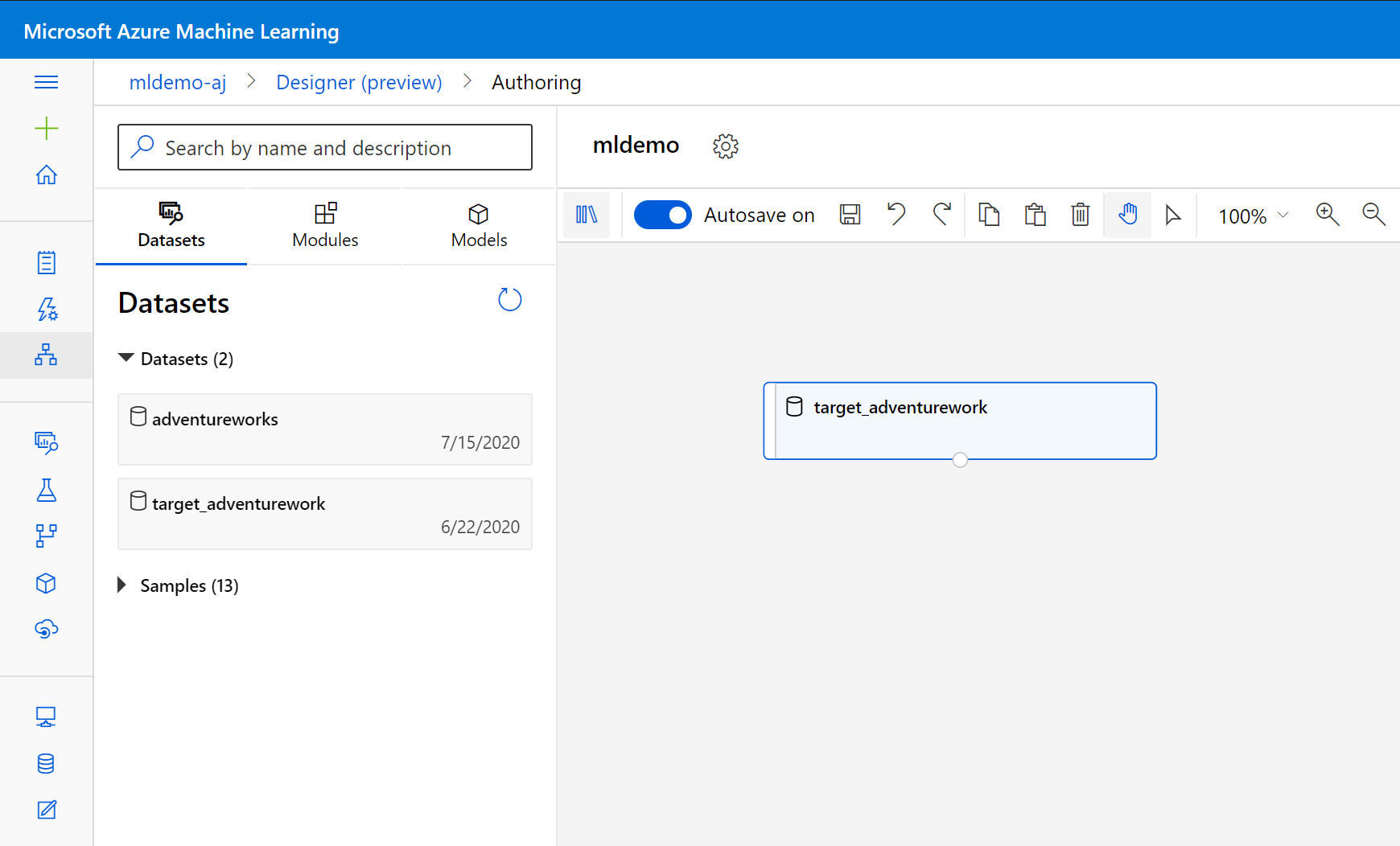
Task: Switch to the Modules tab
Action: tap(325, 226)
